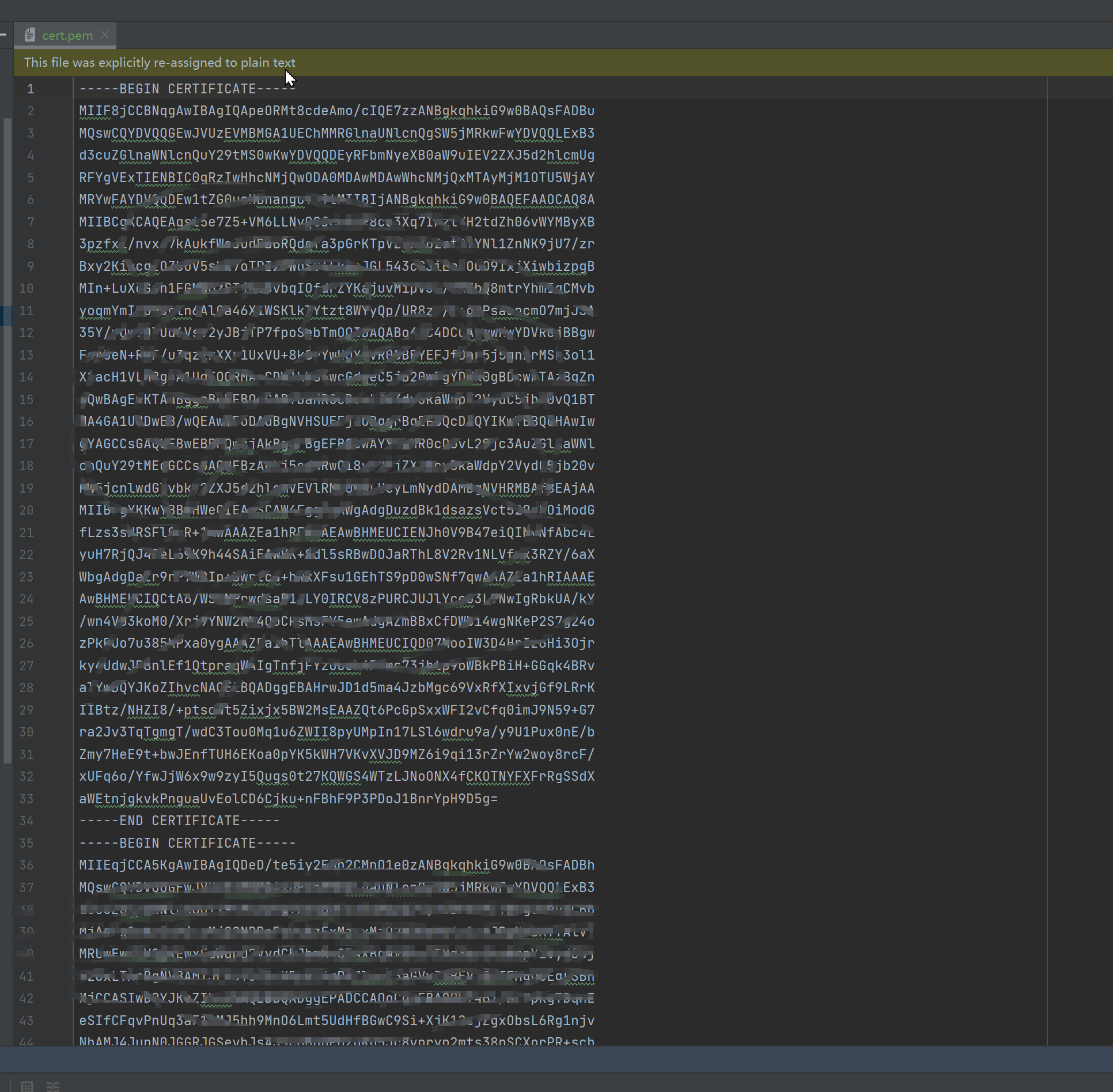Select the cert.pem editor tab

point(66,35)
